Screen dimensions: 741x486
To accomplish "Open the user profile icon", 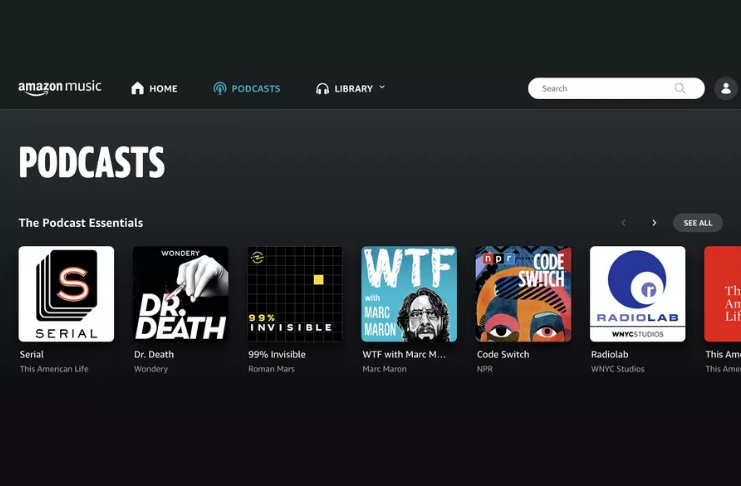I will 726,88.
